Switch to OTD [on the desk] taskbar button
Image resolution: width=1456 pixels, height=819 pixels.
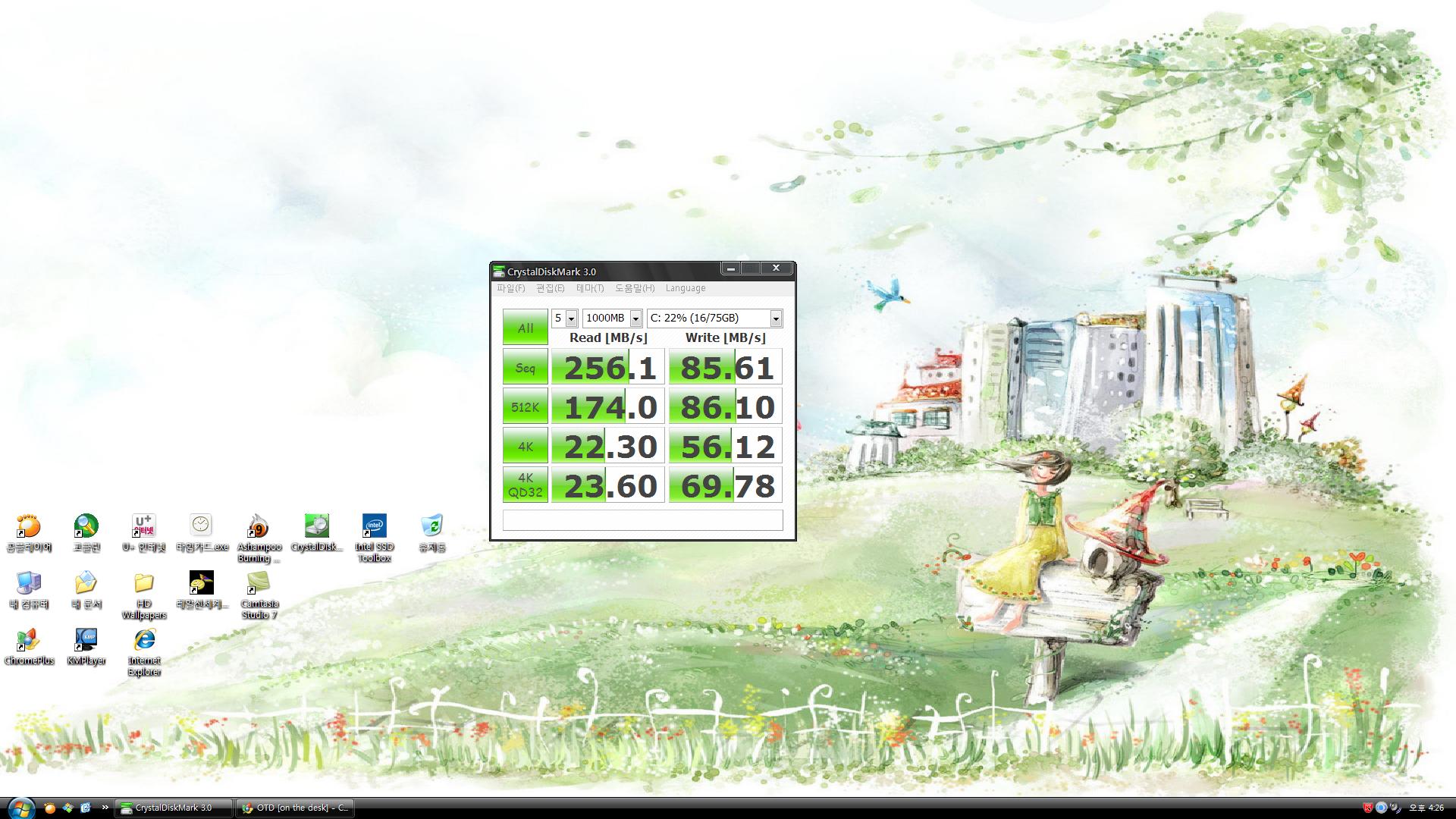click(x=295, y=808)
